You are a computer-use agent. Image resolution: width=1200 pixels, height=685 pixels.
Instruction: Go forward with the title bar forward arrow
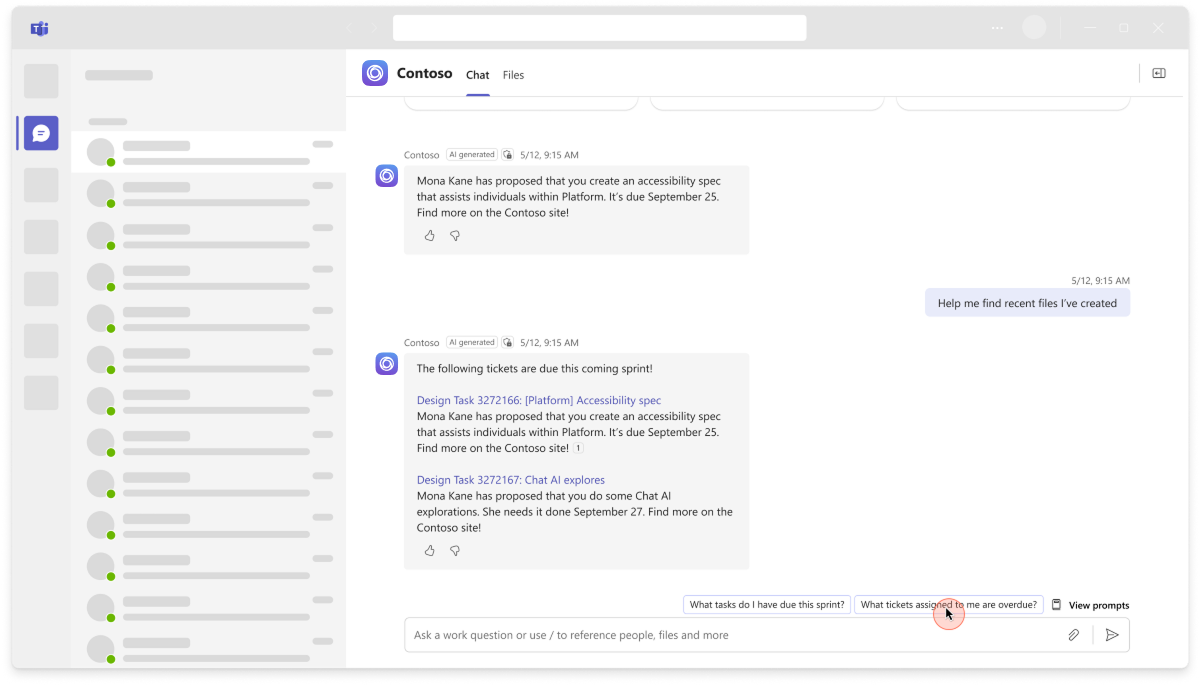point(374,28)
